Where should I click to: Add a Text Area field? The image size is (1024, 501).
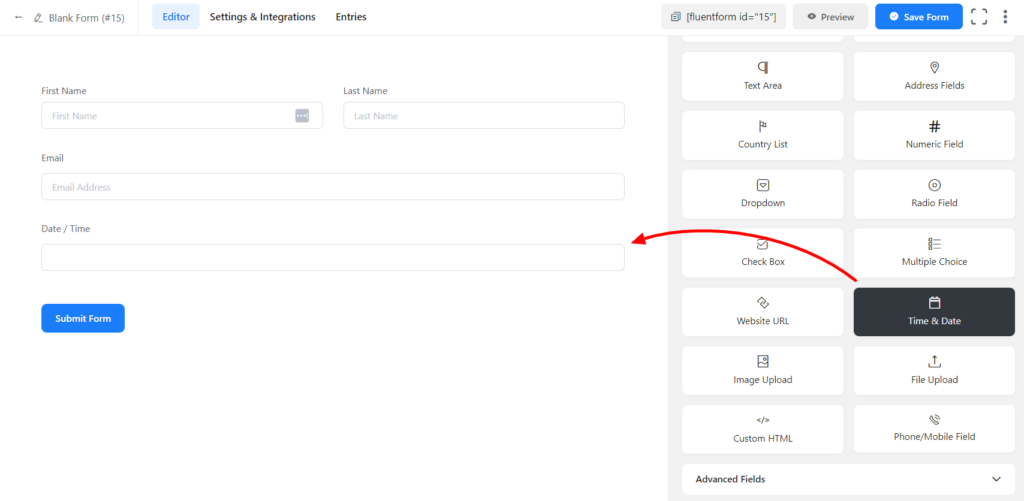pyautogui.click(x=763, y=76)
